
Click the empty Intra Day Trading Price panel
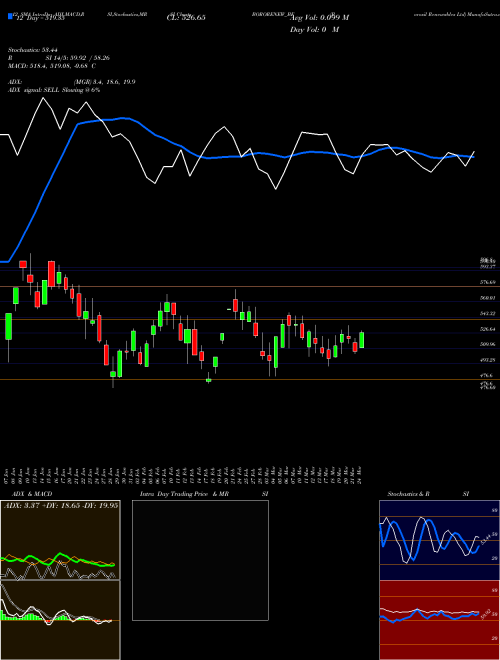200,560
